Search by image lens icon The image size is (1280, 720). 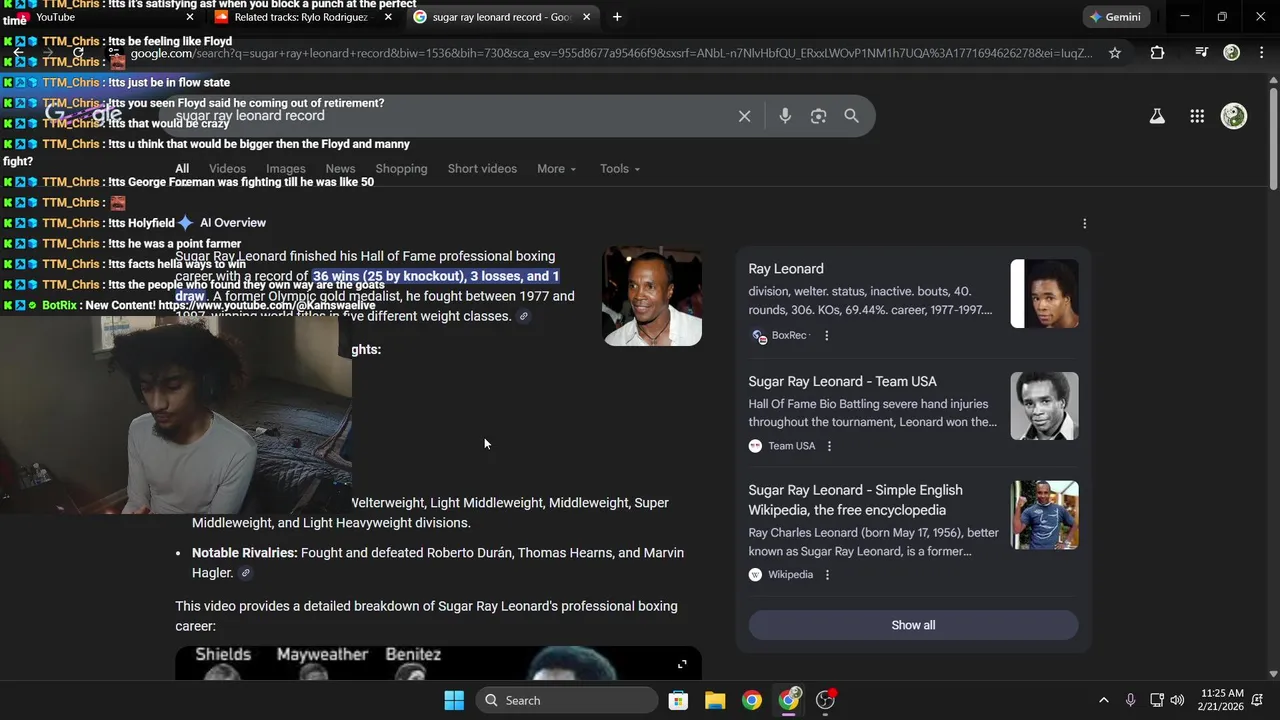[x=818, y=116]
